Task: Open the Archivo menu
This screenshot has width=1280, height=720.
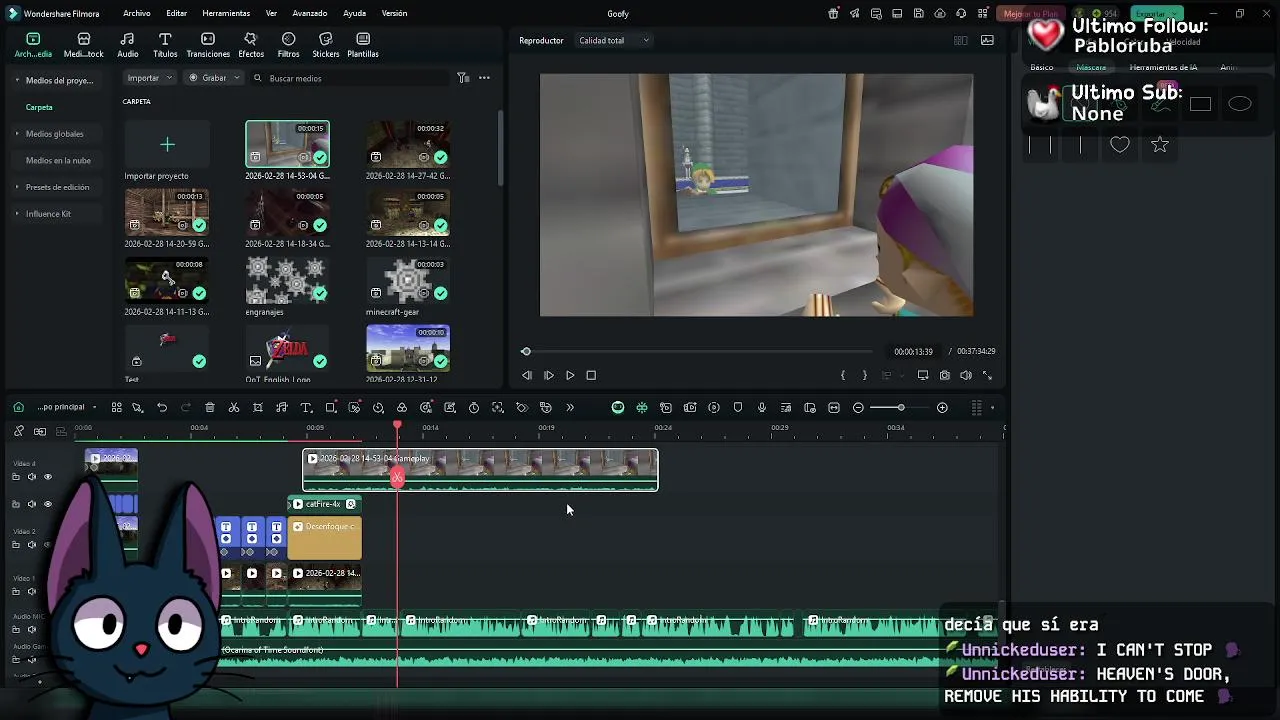Action: point(137,14)
